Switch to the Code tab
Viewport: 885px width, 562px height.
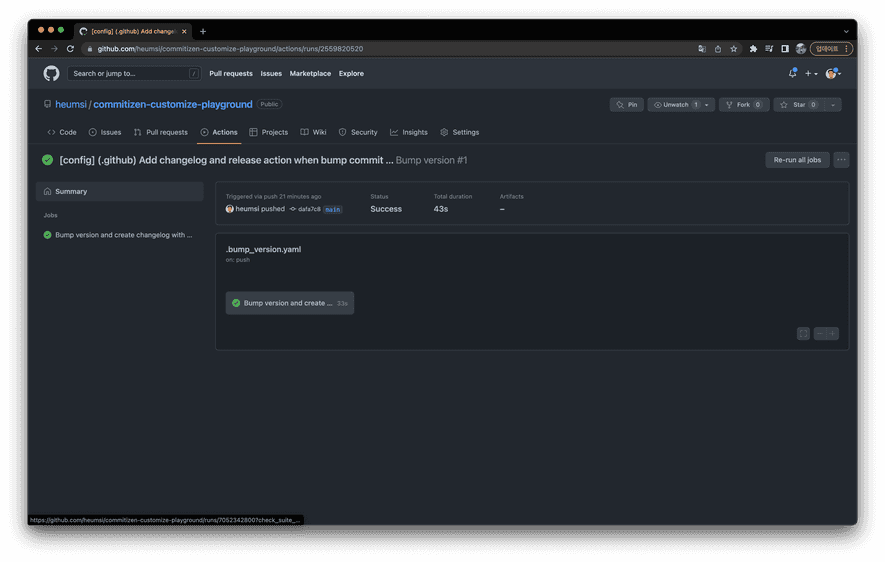(62, 132)
